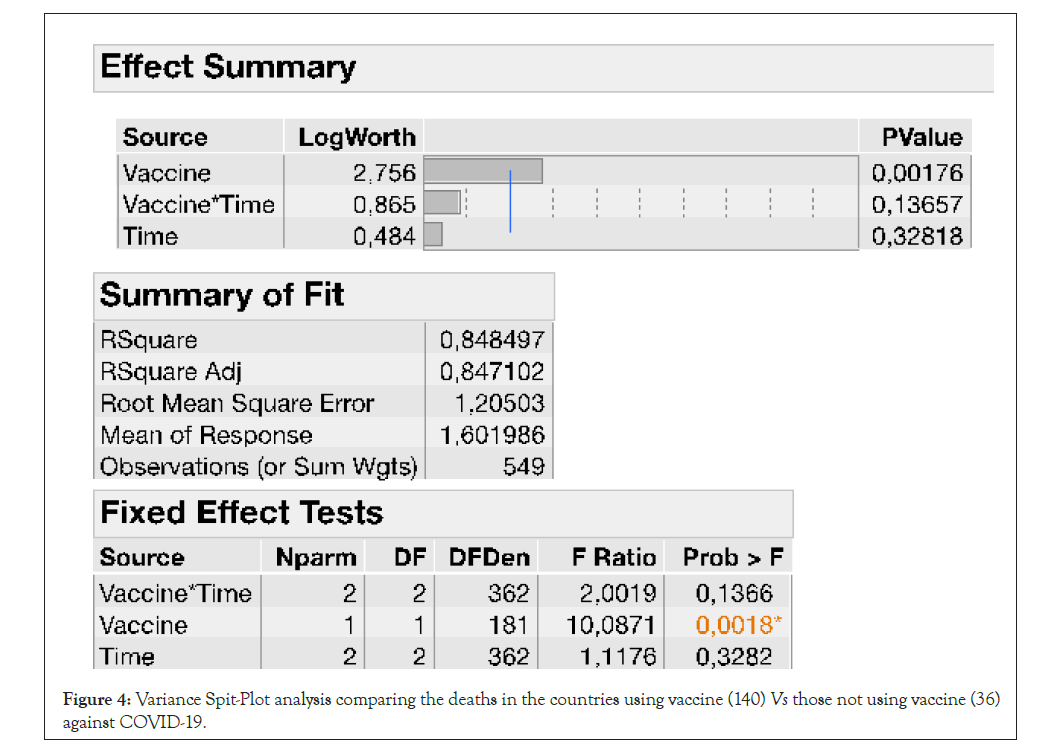
Task: Click the PValue column header
Action: (x=921, y=137)
